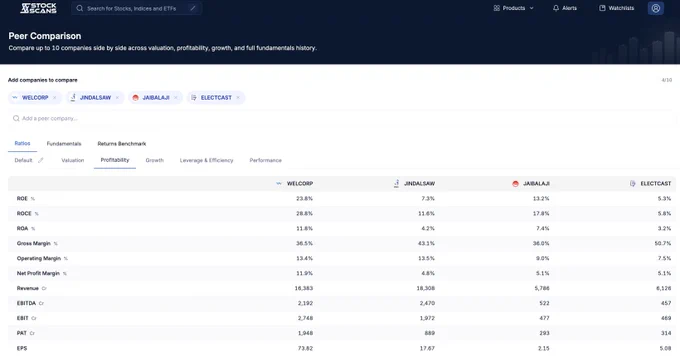Switch to the Fundamentals tab

(64, 144)
